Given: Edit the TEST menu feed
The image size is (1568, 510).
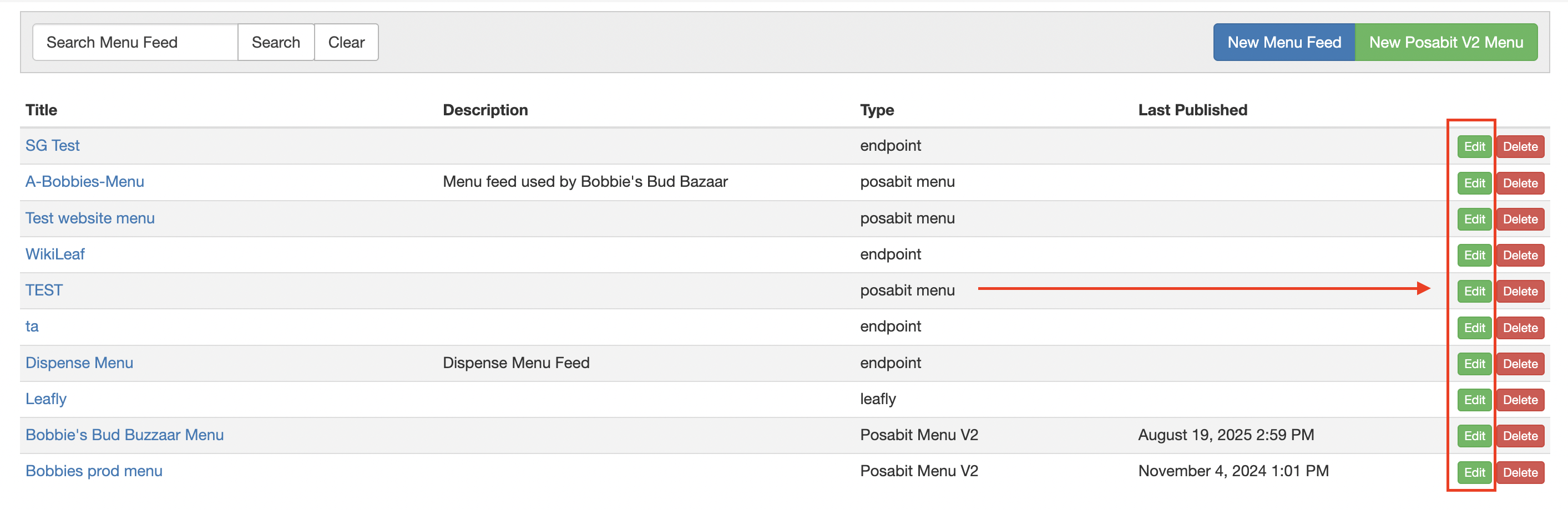Looking at the screenshot, I should 1474,292.
